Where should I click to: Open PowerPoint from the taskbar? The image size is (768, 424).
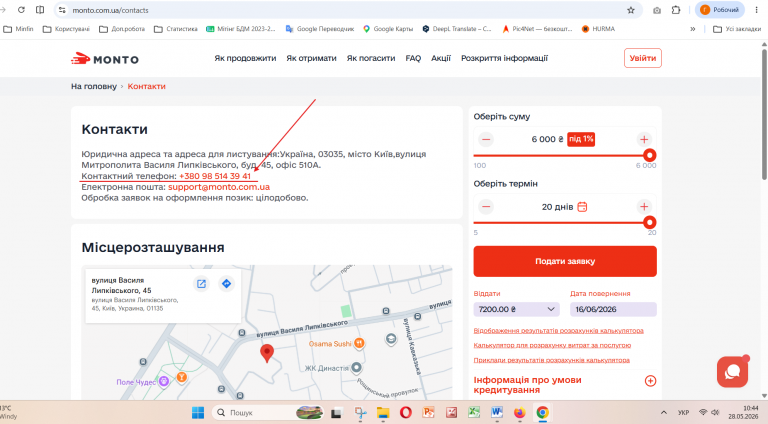click(429, 413)
